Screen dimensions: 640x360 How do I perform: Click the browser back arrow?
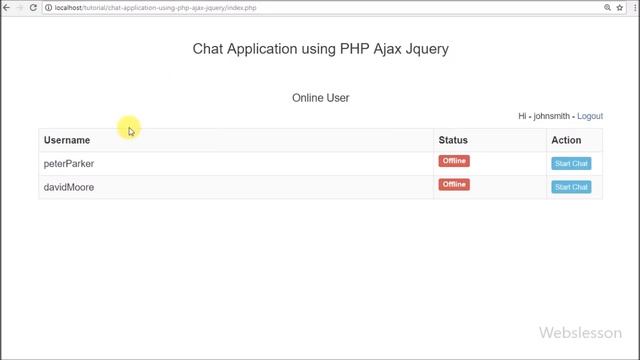pos(7,7)
